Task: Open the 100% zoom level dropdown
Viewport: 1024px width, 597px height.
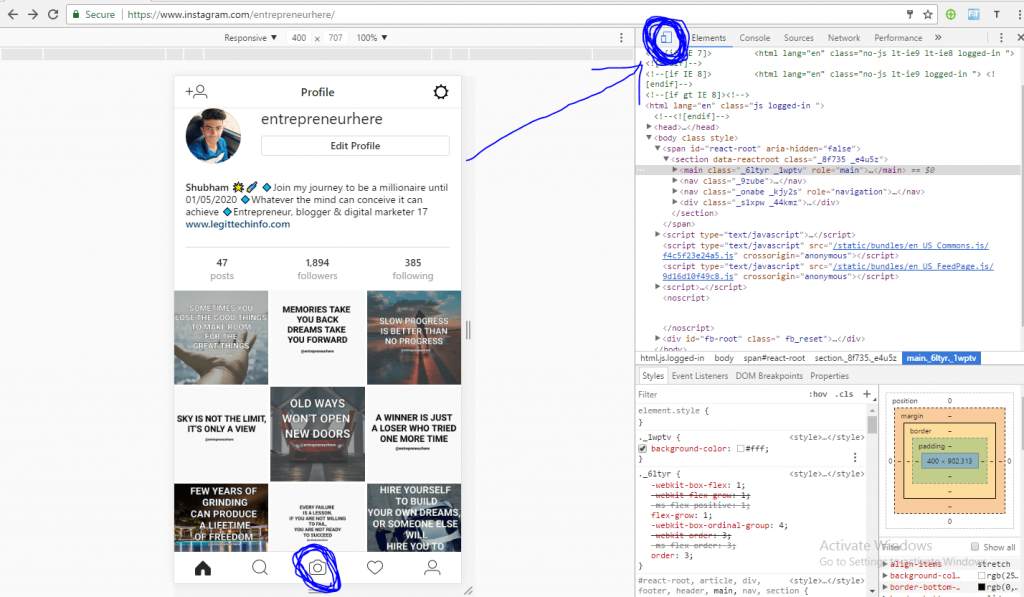Action: pyautogui.click(x=371, y=37)
